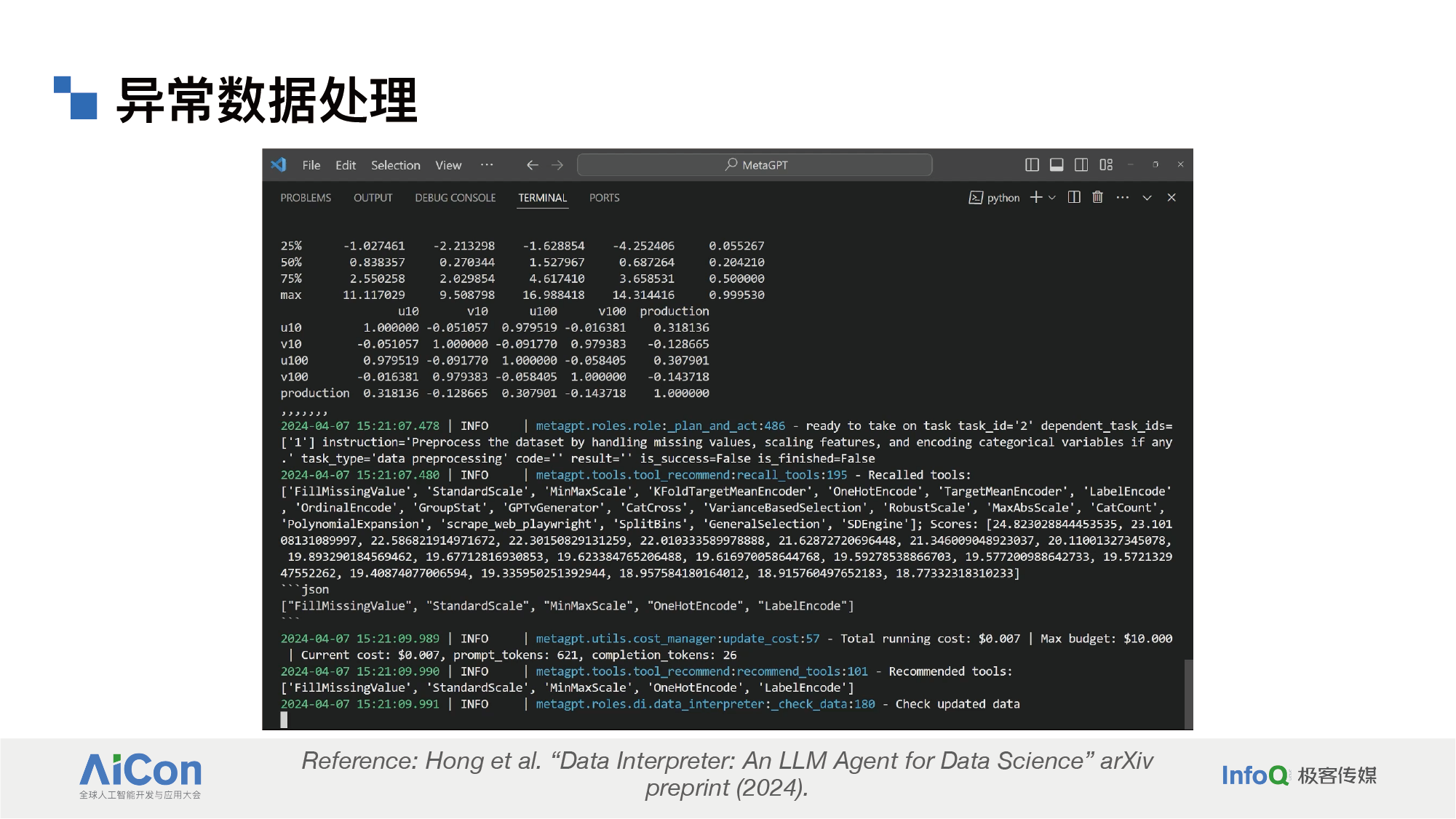This screenshot has width=1456, height=819.
Task: Open the Edit menu
Action: [x=346, y=165]
